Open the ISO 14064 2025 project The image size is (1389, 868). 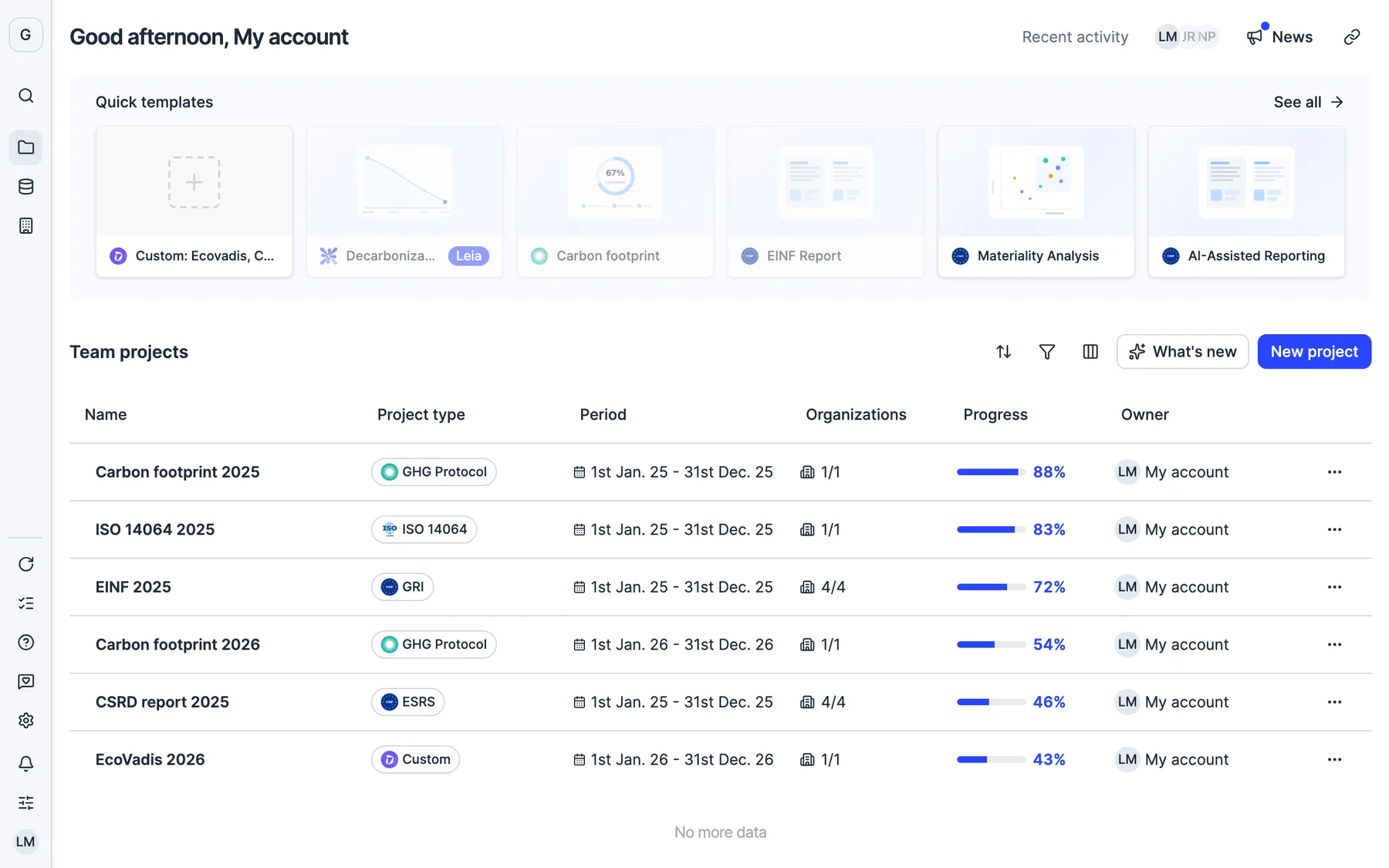click(155, 529)
